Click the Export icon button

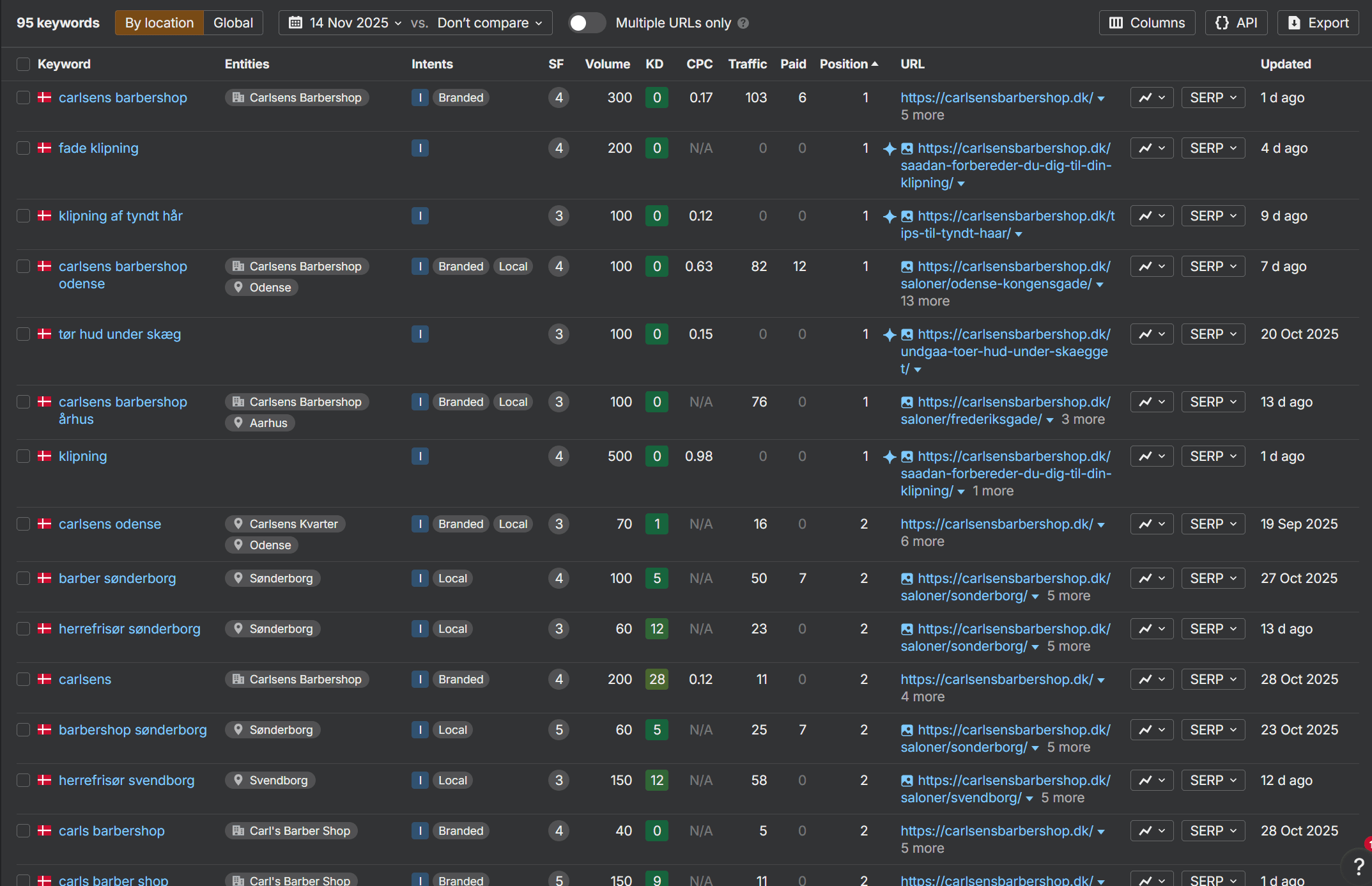click(x=1318, y=23)
